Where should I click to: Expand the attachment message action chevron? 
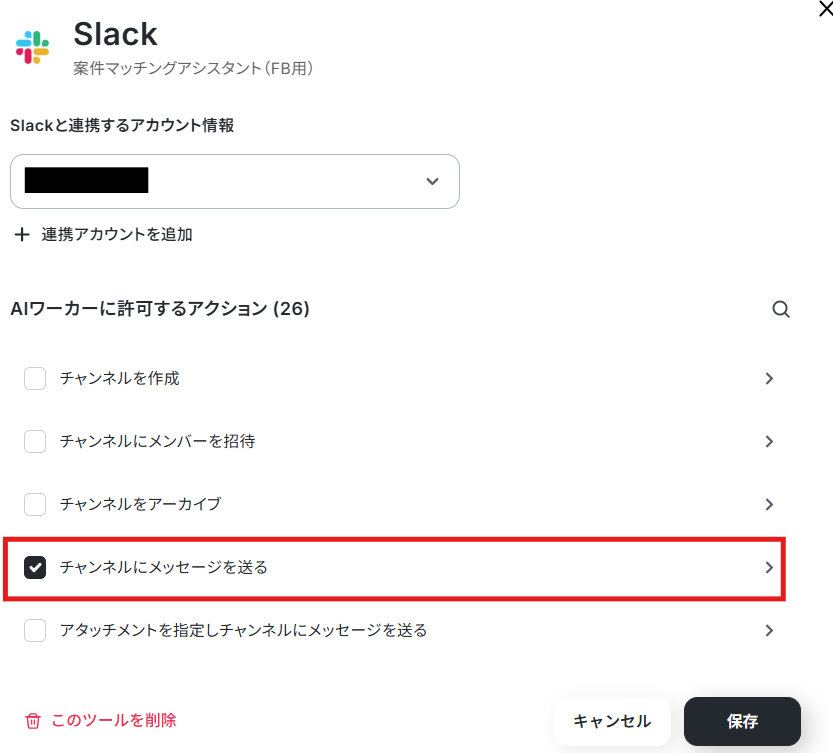769,631
